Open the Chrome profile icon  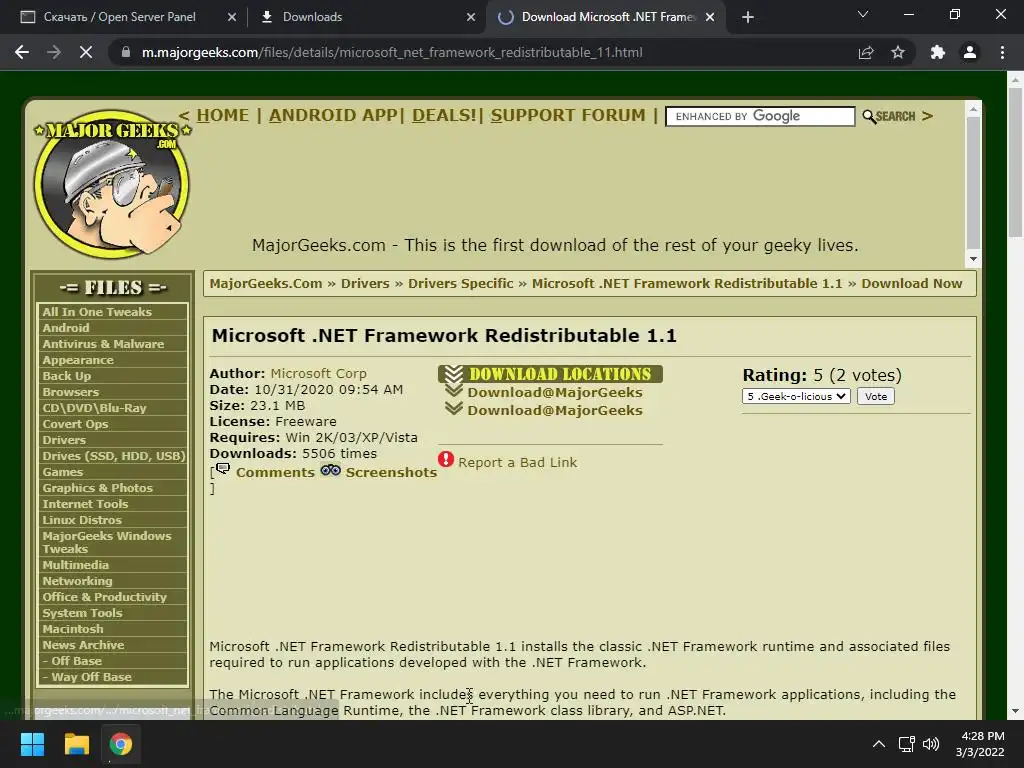(x=970, y=52)
